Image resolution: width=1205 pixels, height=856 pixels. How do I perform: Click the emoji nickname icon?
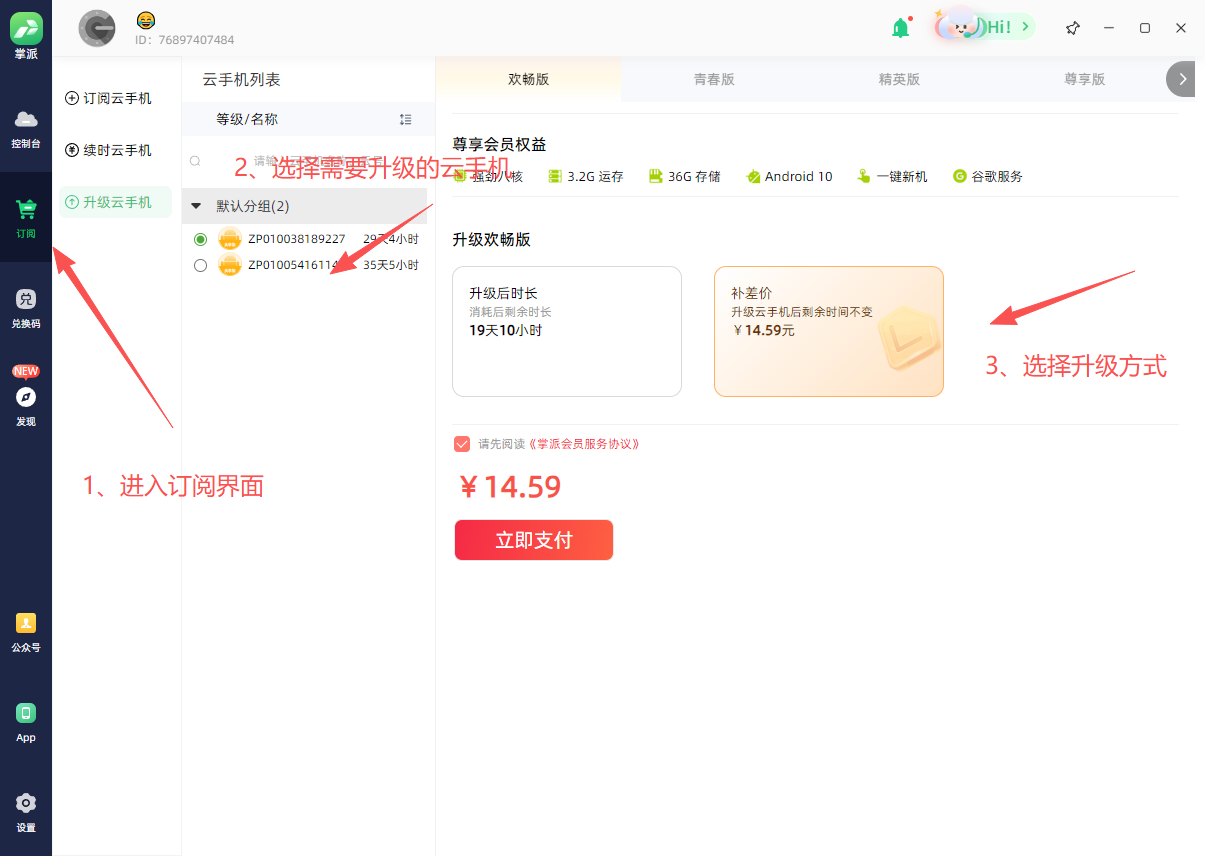(146, 19)
